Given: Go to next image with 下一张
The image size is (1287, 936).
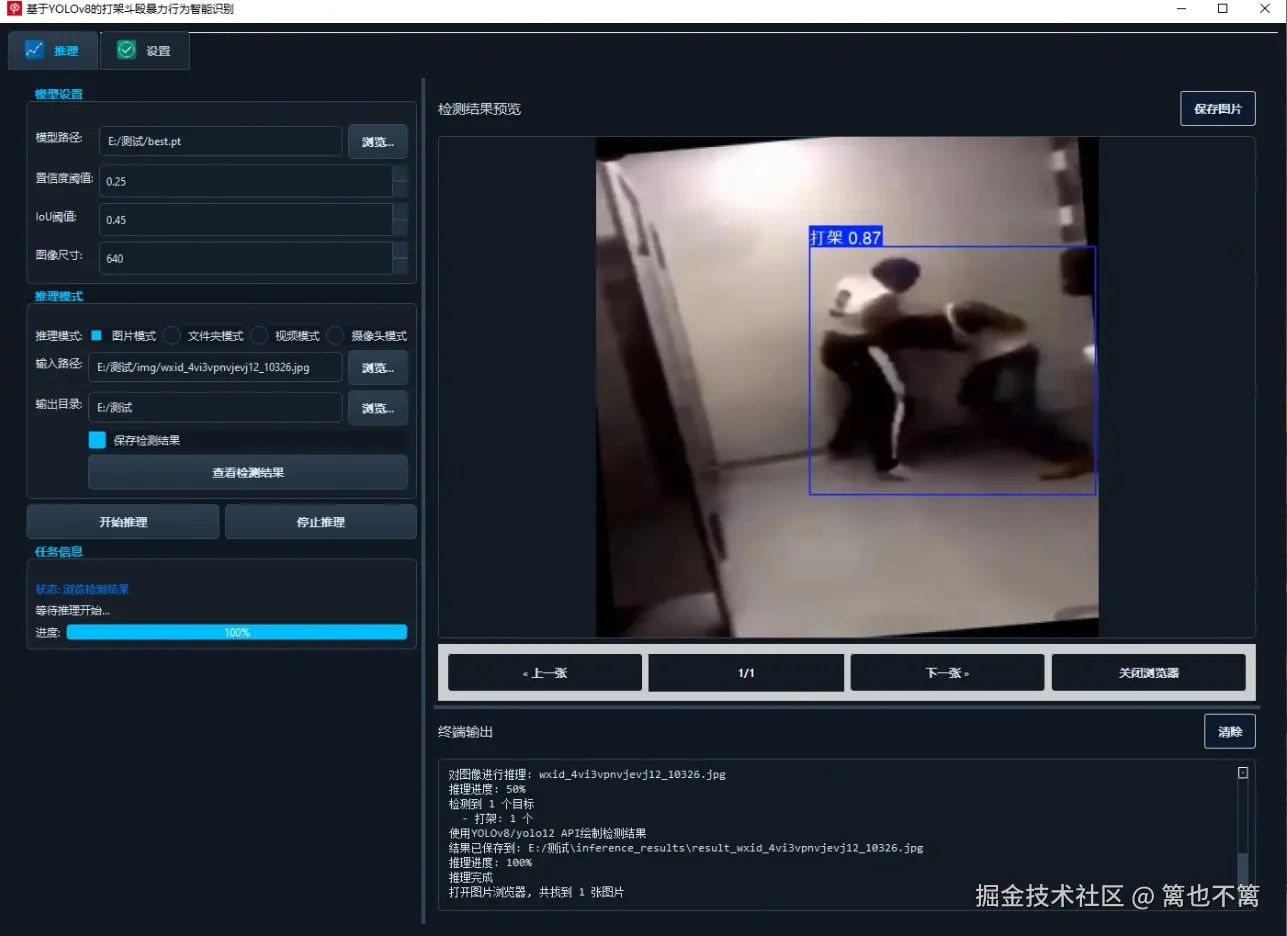Looking at the screenshot, I should pyautogui.click(x=947, y=673).
